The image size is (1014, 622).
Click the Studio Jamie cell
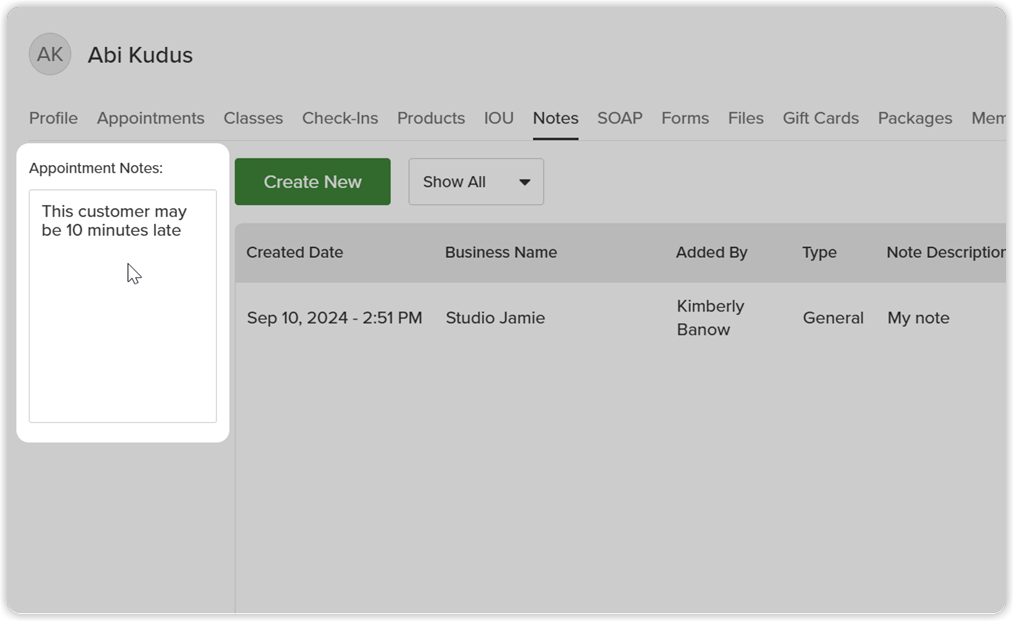pos(495,317)
